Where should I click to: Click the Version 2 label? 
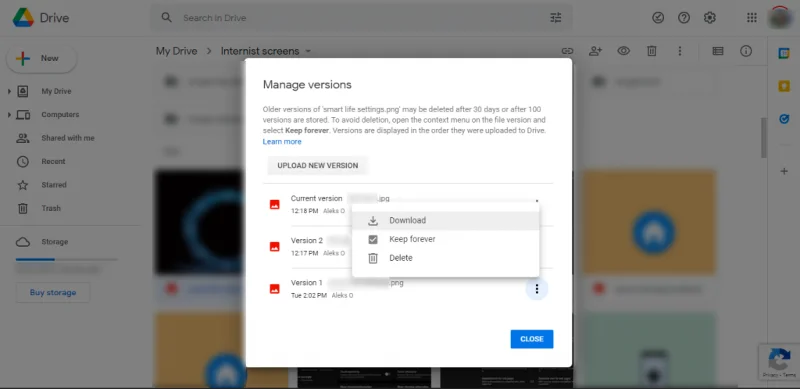(x=307, y=241)
